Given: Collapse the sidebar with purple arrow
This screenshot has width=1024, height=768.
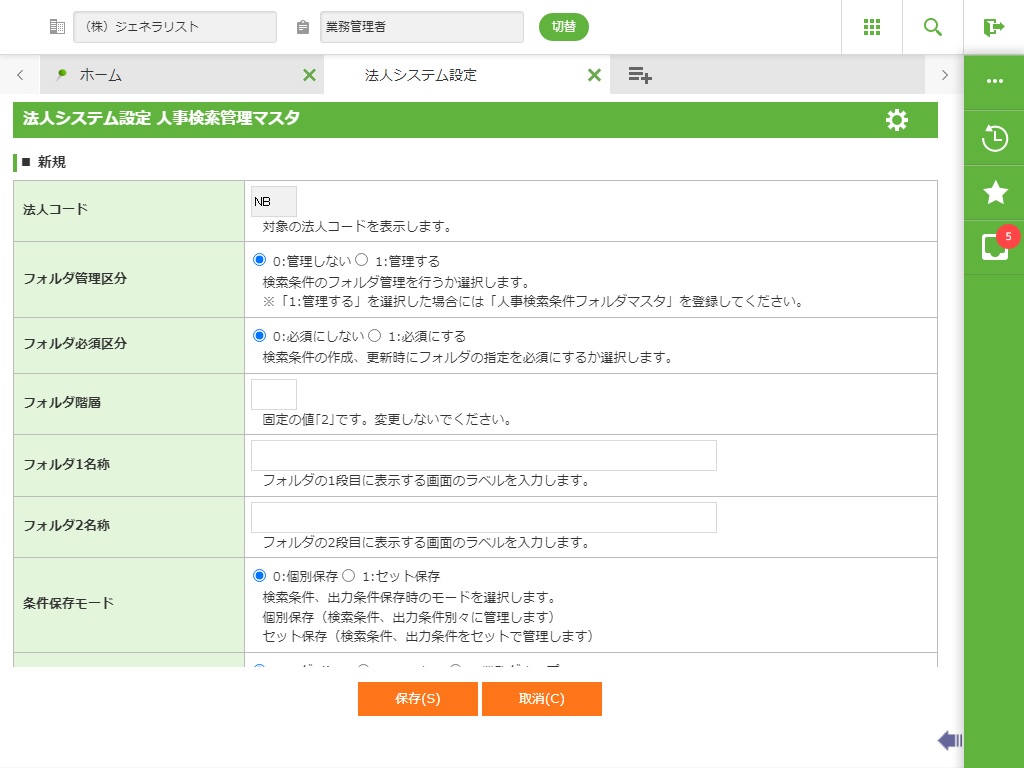Looking at the screenshot, I should (x=950, y=740).
